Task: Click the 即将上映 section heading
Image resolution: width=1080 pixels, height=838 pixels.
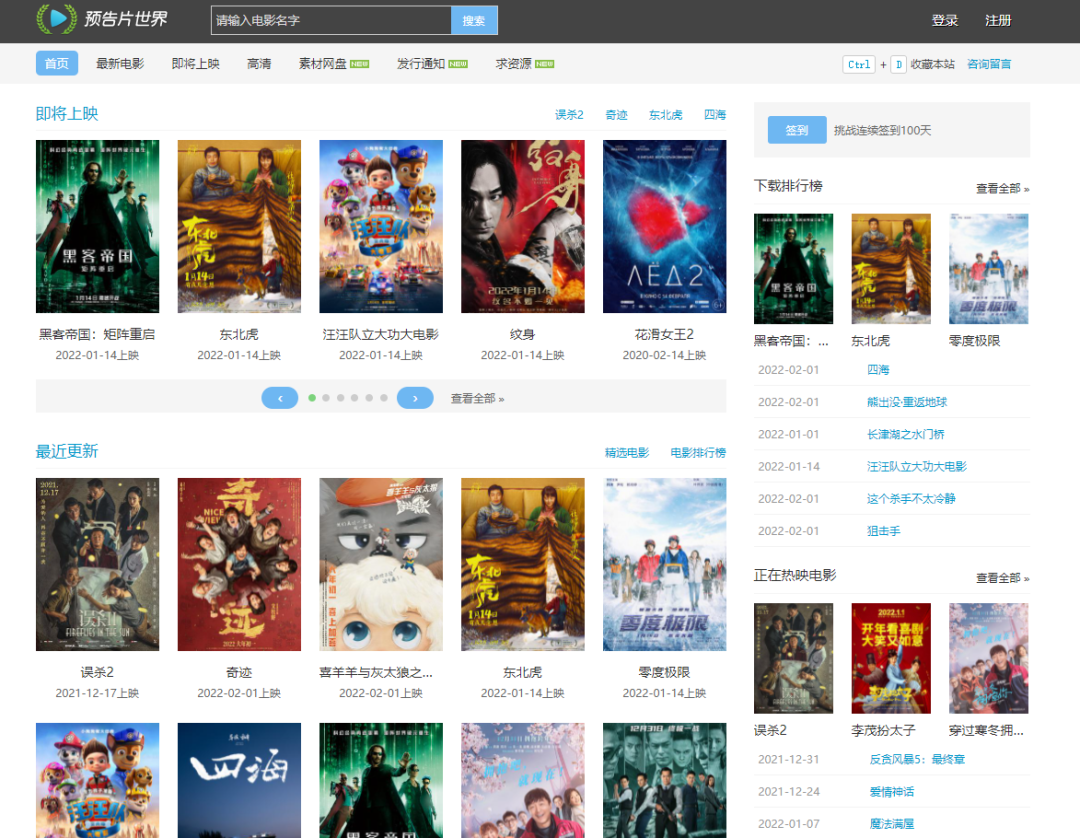Action: point(67,114)
